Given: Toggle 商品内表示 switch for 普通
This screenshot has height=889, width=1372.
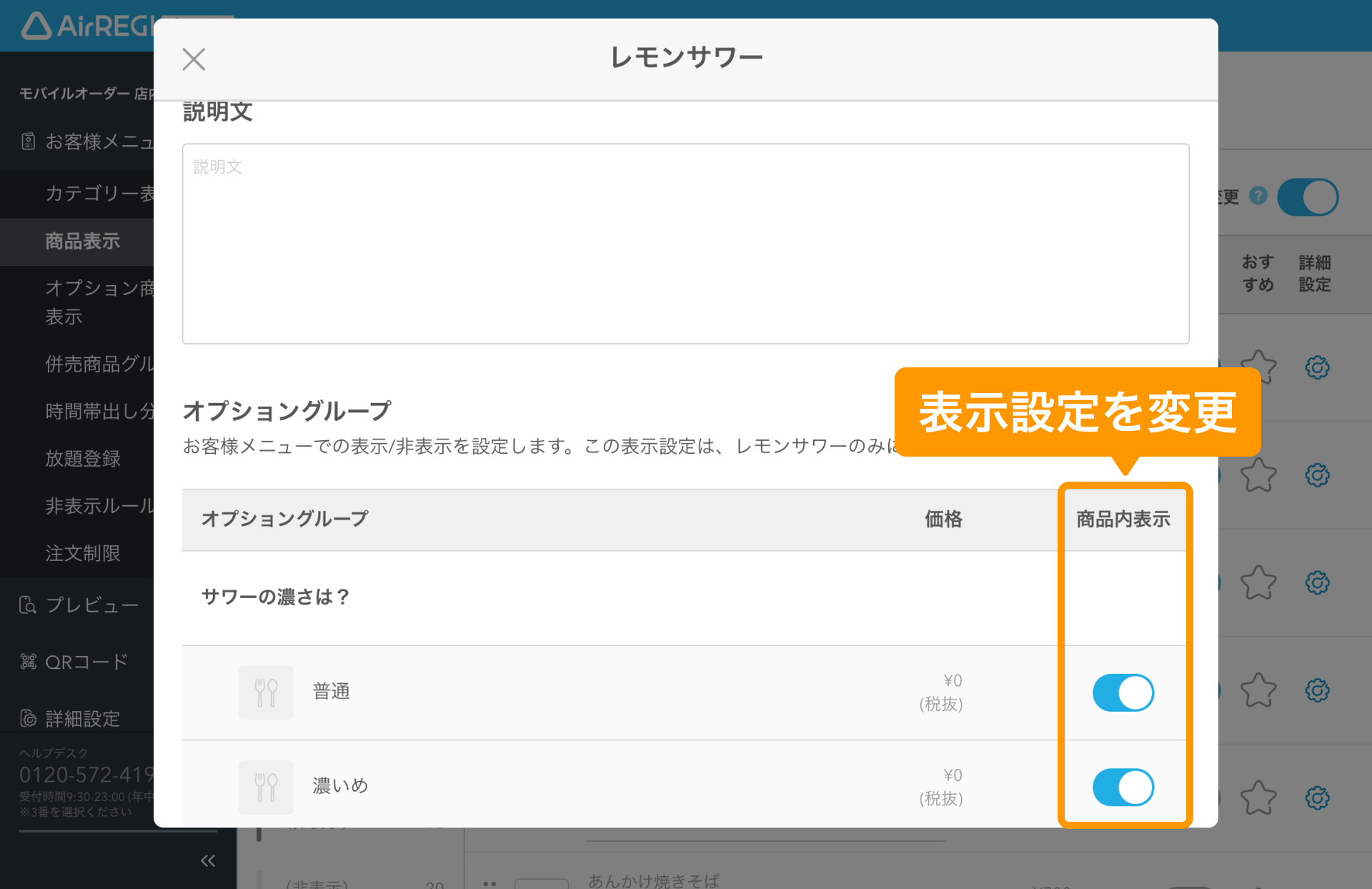Looking at the screenshot, I should (1123, 692).
